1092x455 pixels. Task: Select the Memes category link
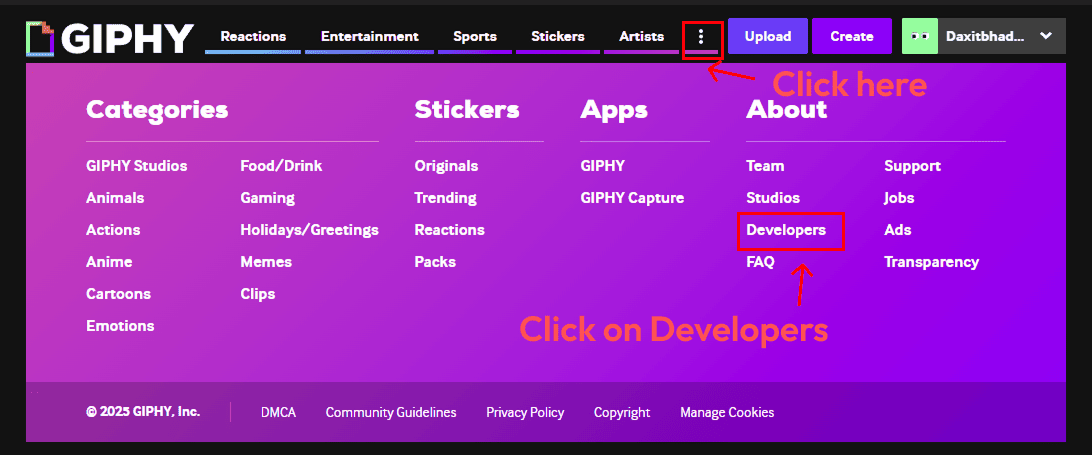(266, 262)
